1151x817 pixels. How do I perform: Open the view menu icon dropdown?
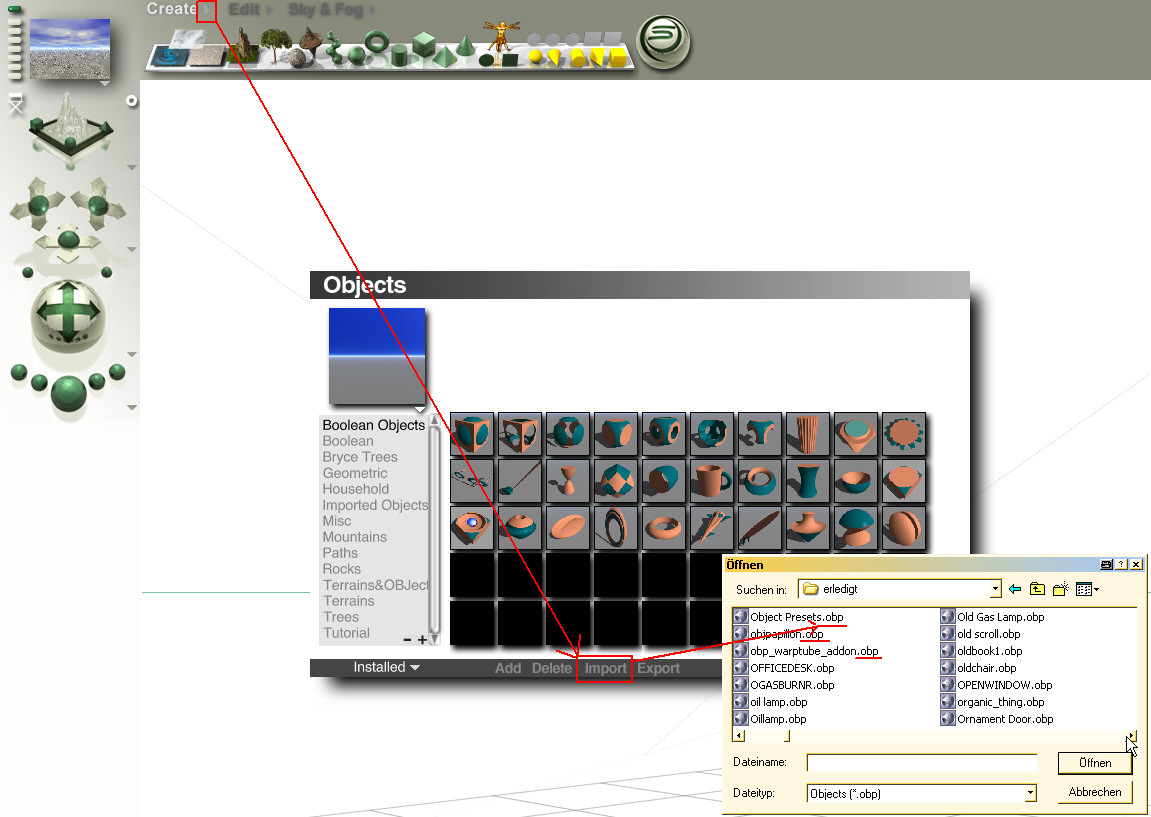tap(1087, 589)
